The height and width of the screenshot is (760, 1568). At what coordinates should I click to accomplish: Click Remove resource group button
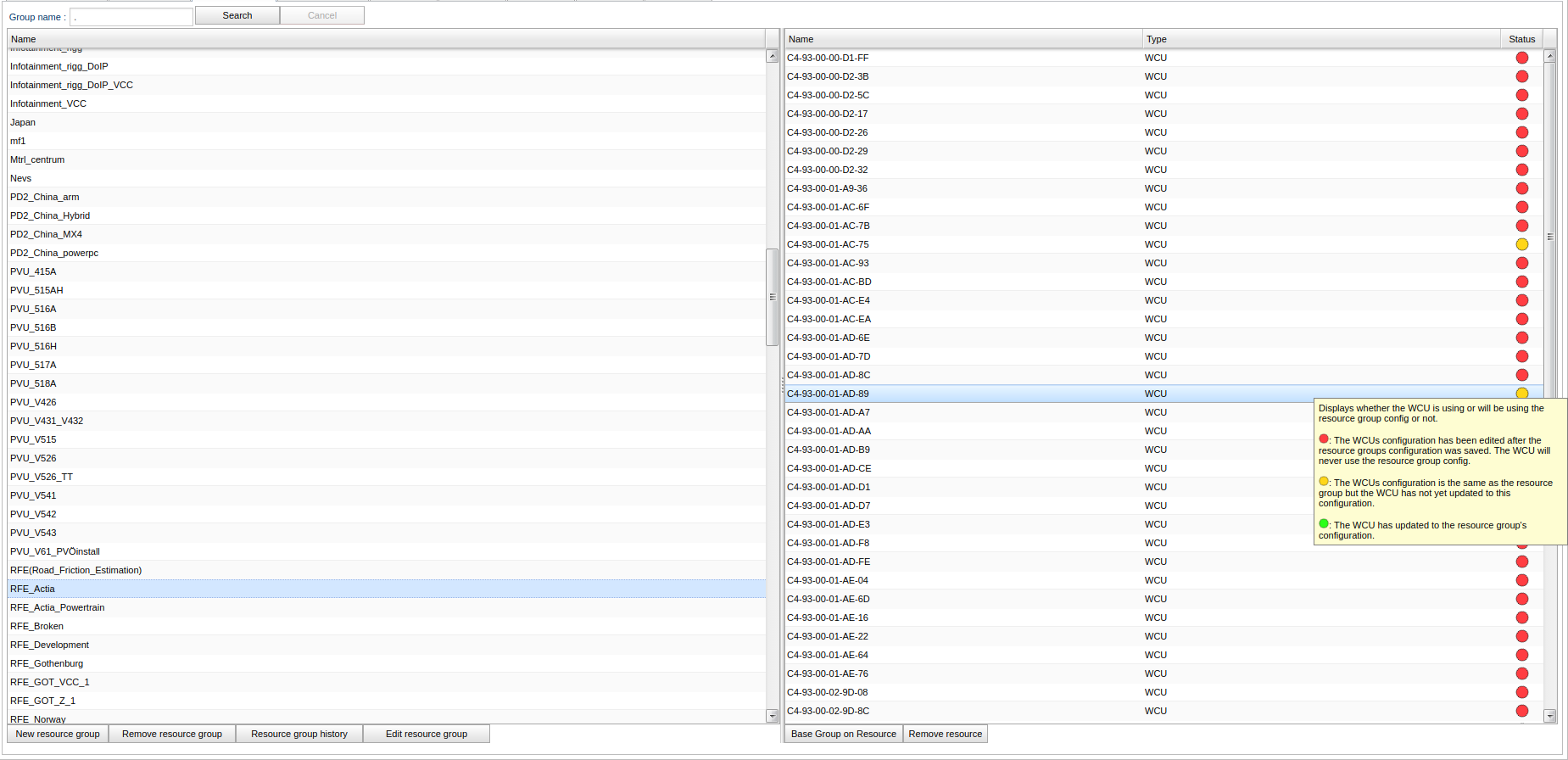click(x=172, y=734)
